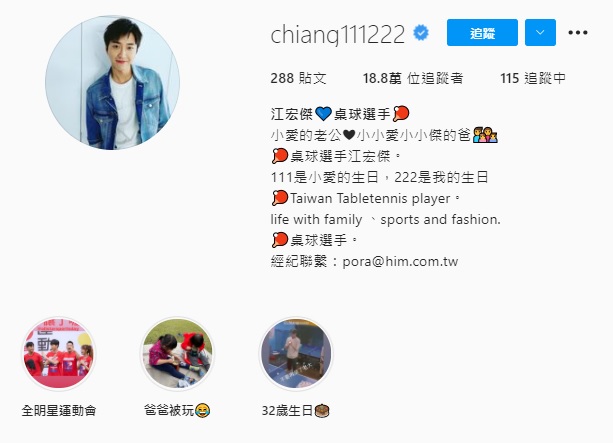View the 18.8萬 followers list
The image size is (613, 443).
(x=413, y=78)
